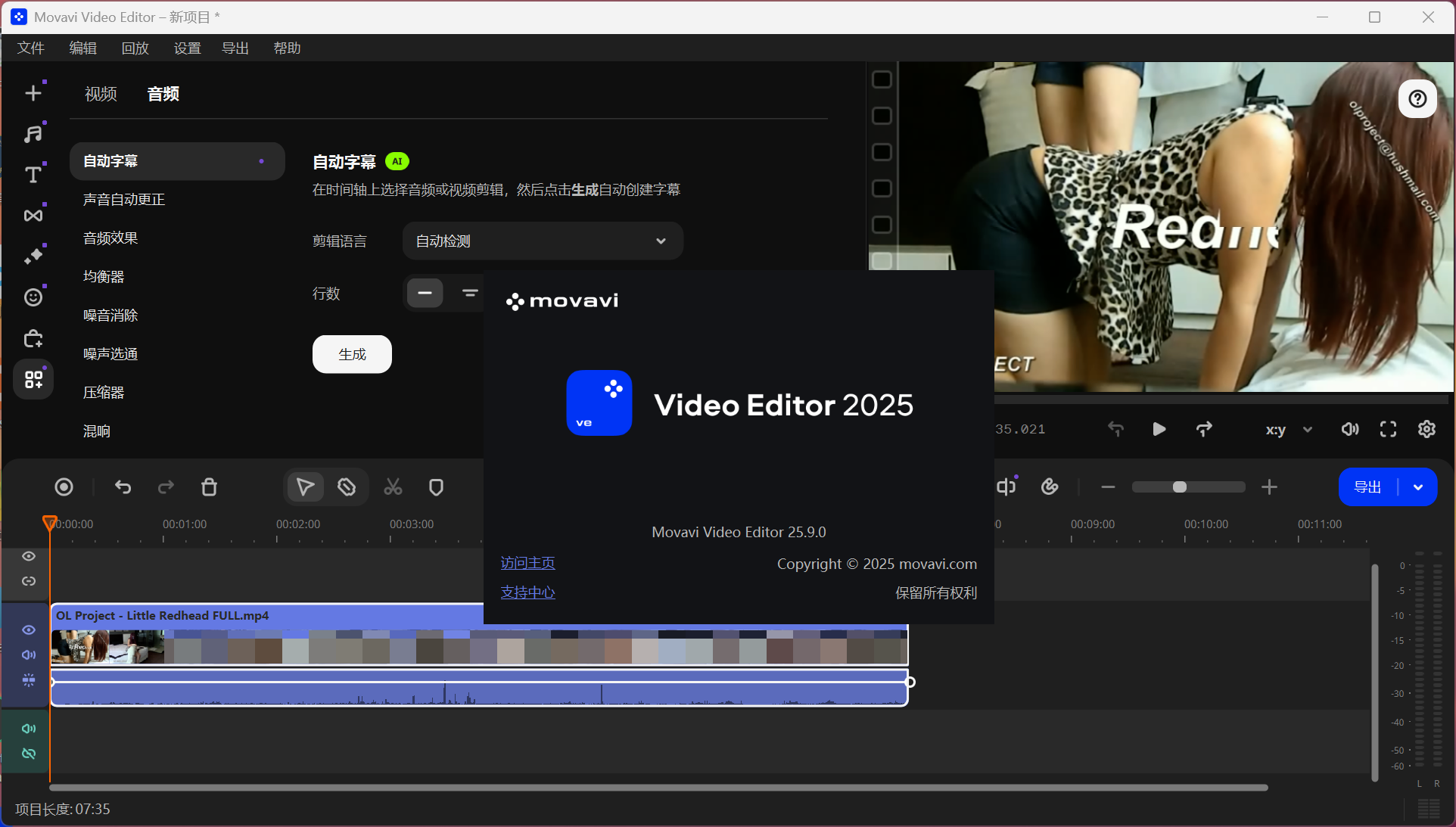This screenshot has height=827, width=1456.
Task: Select the OL Project video clip
Action: click(x=479, y=634)
